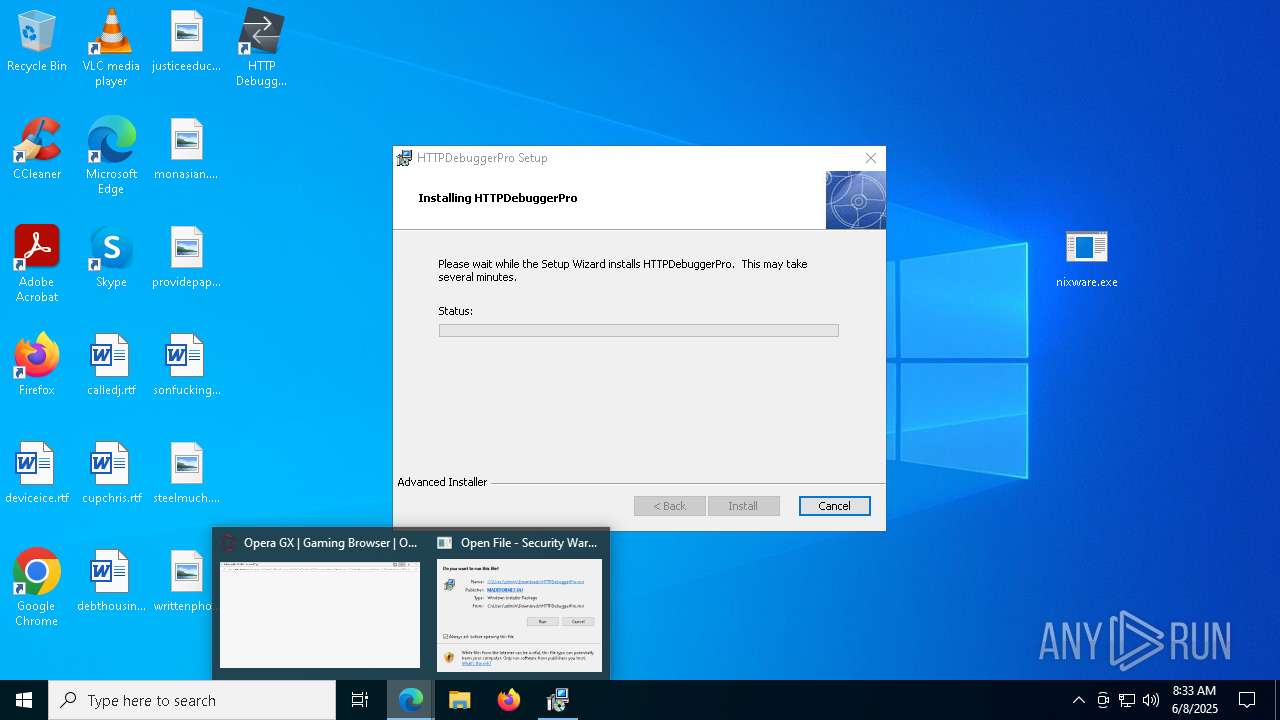Click the network icon in system tray

1127,700
